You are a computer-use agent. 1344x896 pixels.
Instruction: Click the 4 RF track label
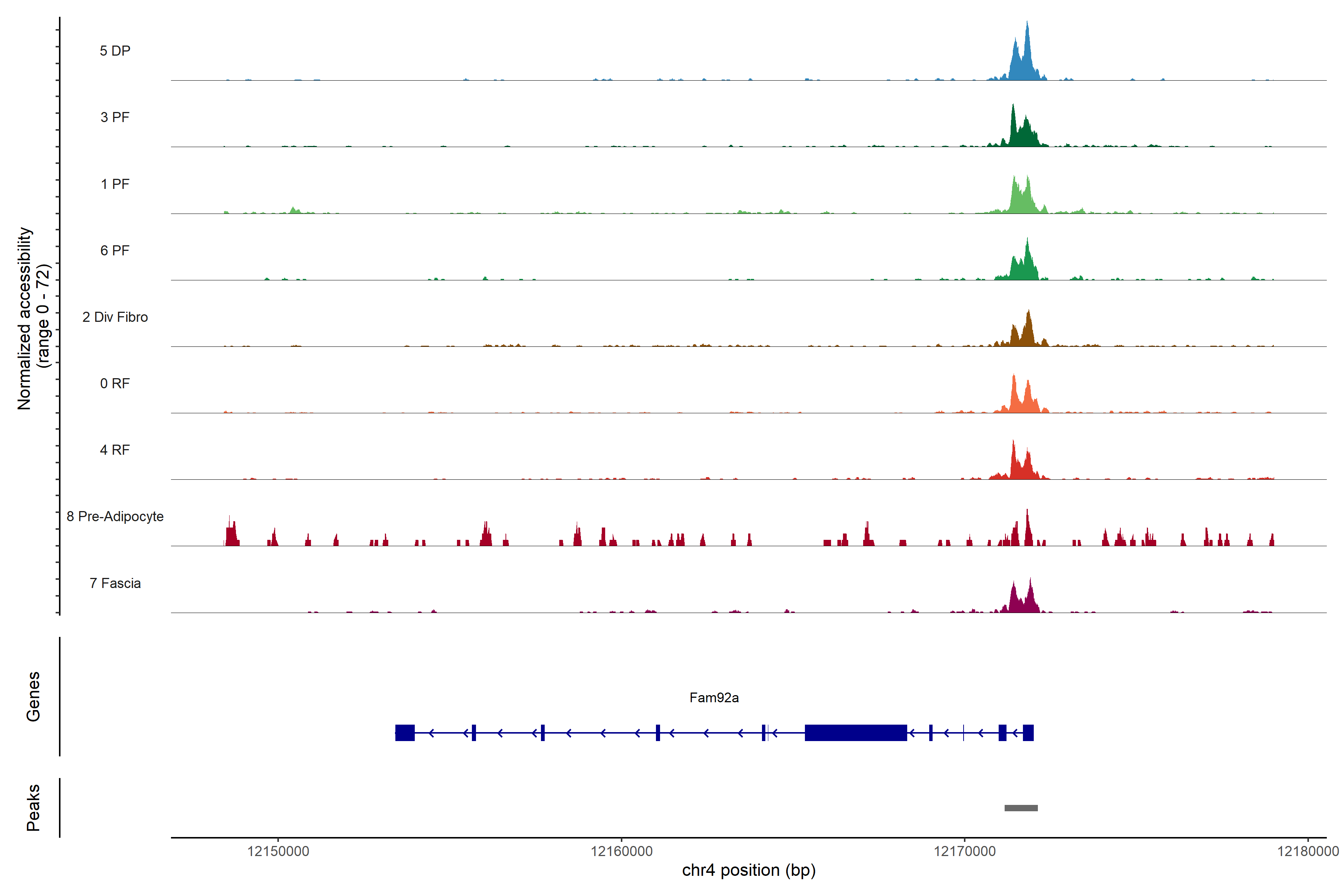click(115, 450)
